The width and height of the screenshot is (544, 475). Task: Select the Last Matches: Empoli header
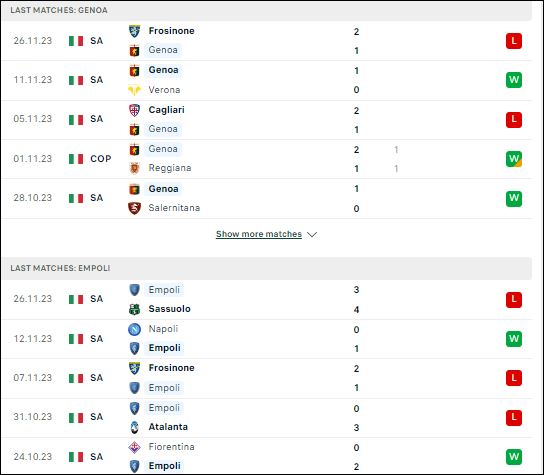(266, 268)
